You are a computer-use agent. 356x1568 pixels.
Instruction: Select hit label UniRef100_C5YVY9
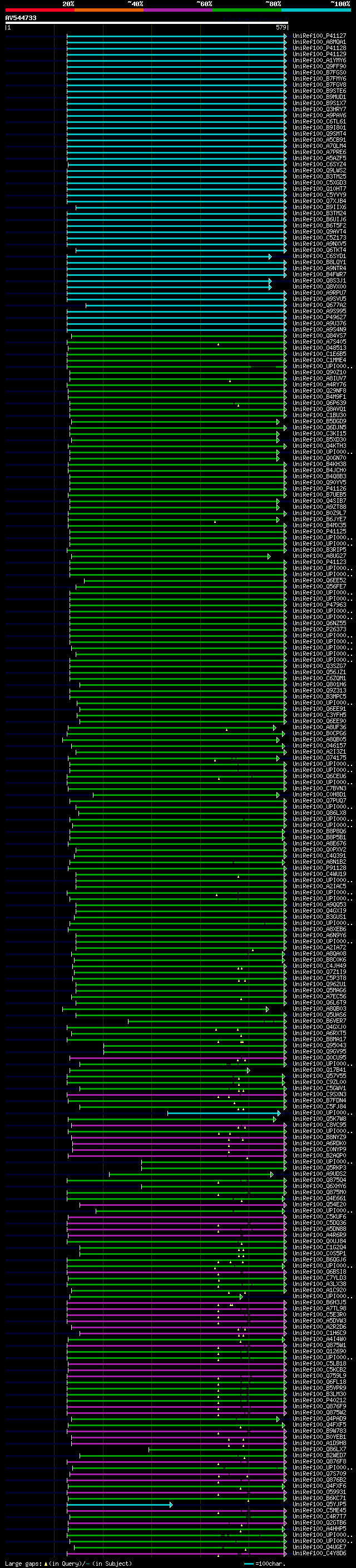coord(319,195)
